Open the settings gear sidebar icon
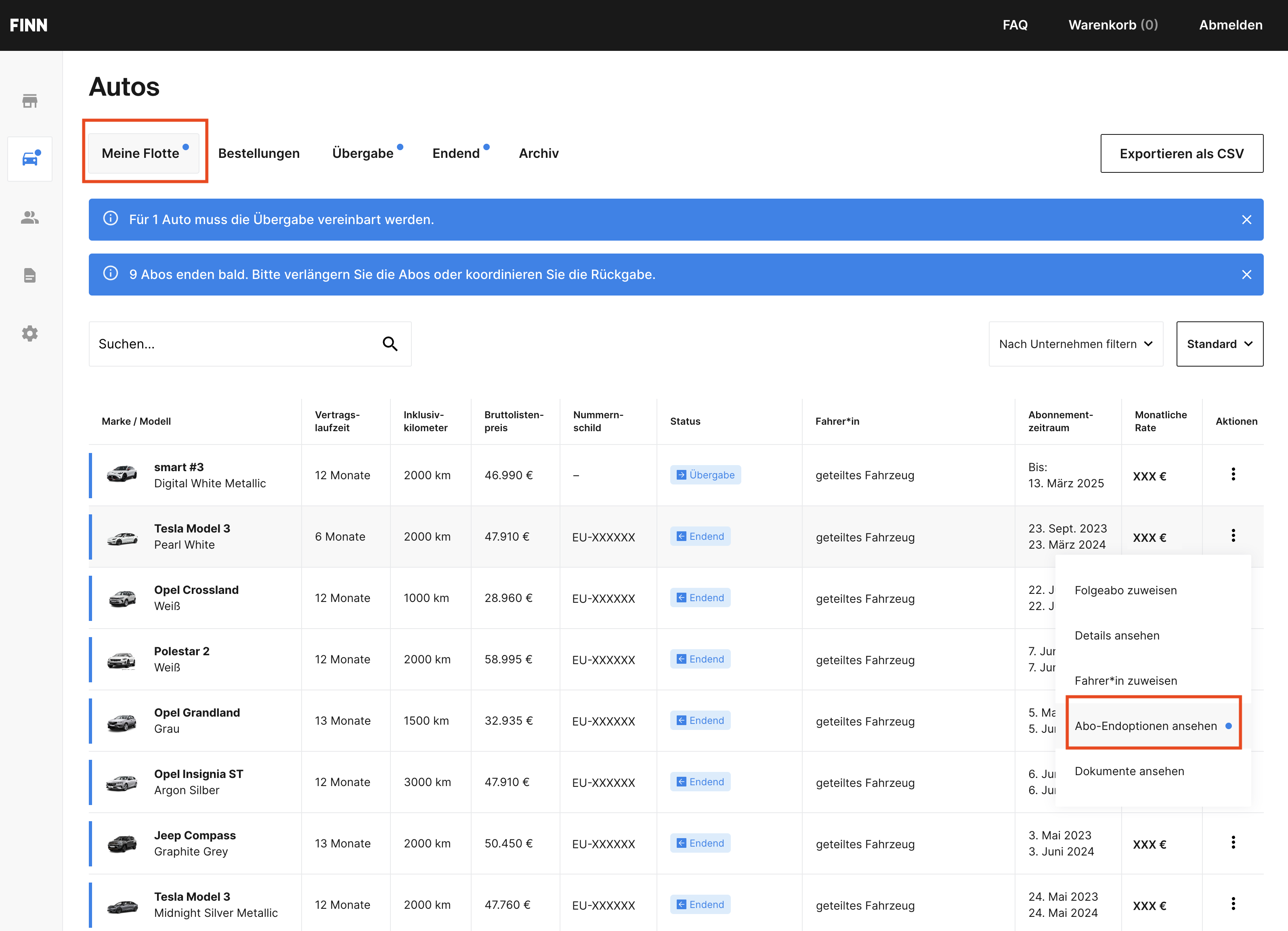Screen dimensions: 1288x931 (x=29, y=333)
